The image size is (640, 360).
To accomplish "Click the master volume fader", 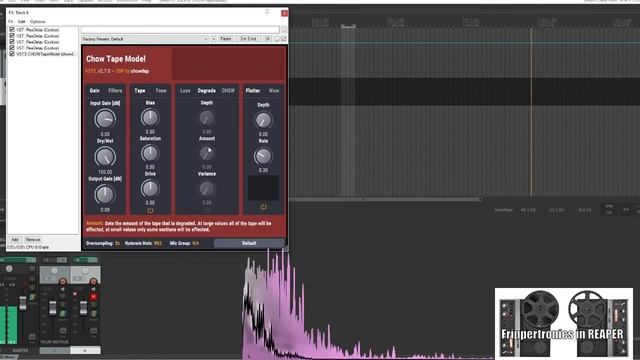I will click(23, 303).
